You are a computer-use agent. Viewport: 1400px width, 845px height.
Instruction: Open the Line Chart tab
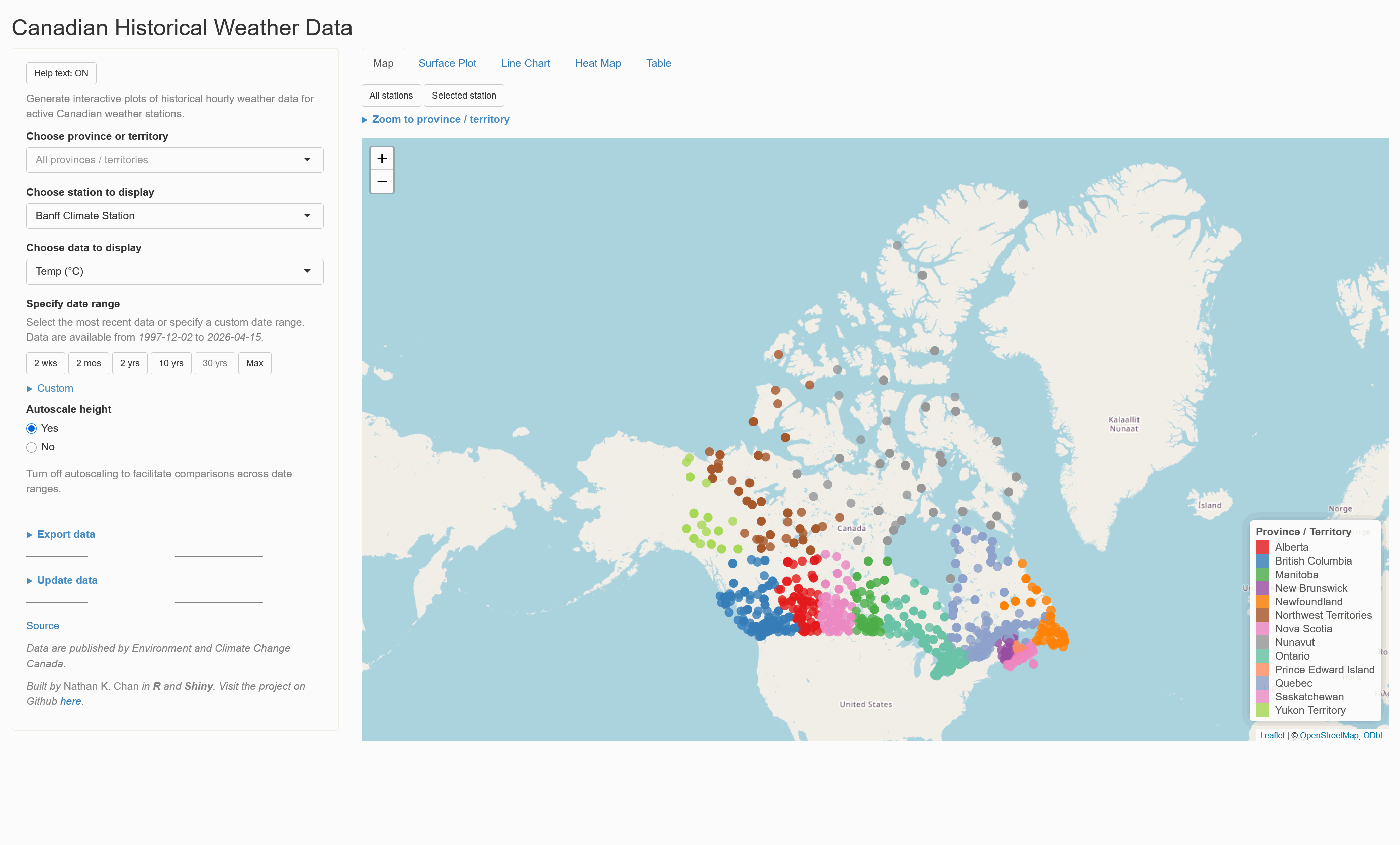(x=526, y=64)
